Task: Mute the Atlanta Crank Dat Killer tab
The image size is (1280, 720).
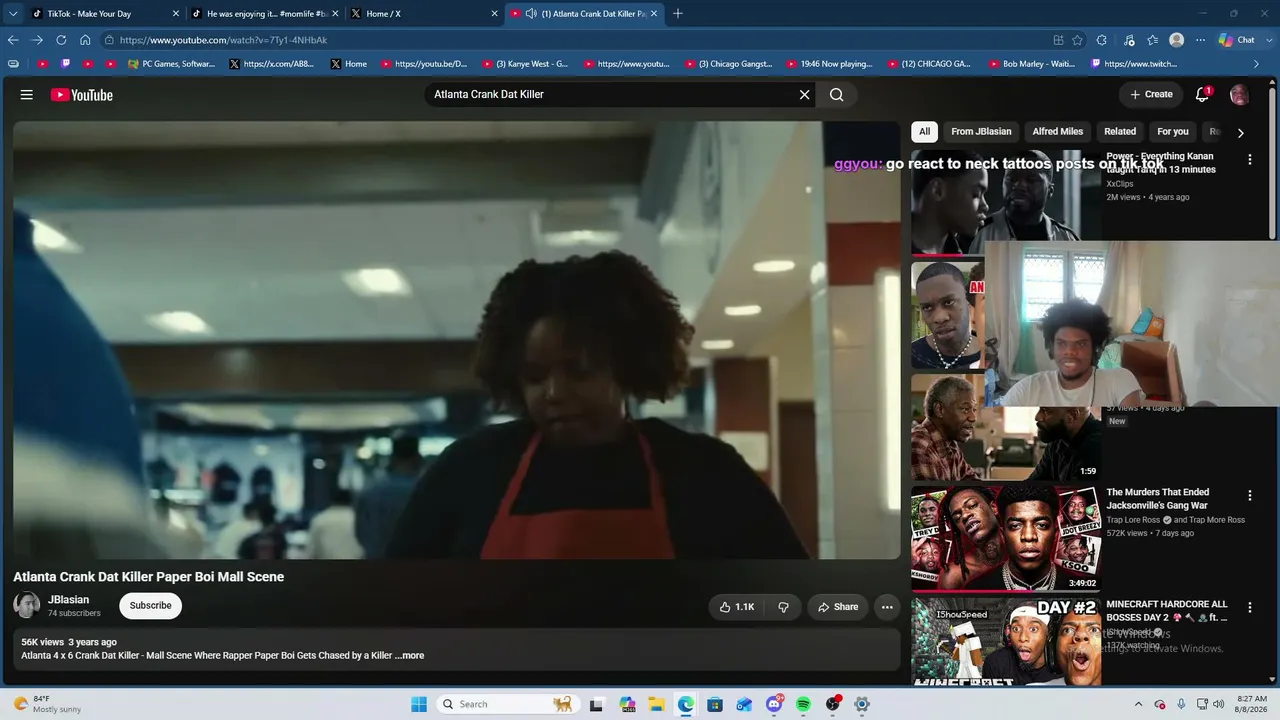Action: tap(531, 14)
